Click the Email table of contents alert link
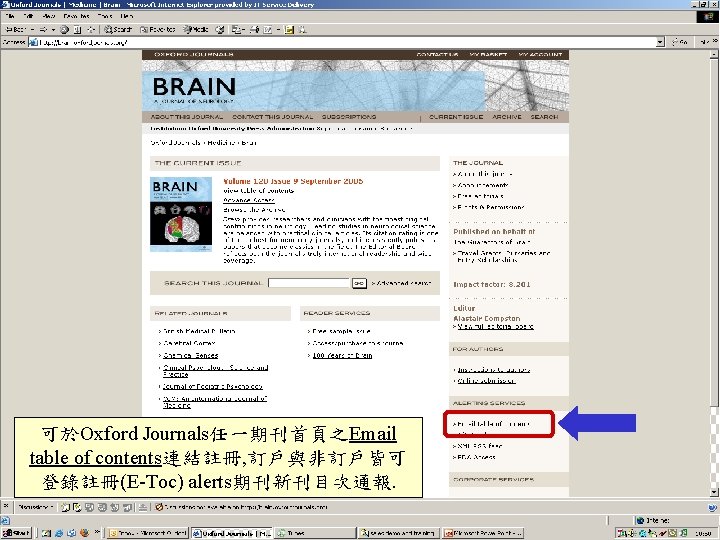Image resolution: width=720 pixels, height=540 pixels. 494,424
